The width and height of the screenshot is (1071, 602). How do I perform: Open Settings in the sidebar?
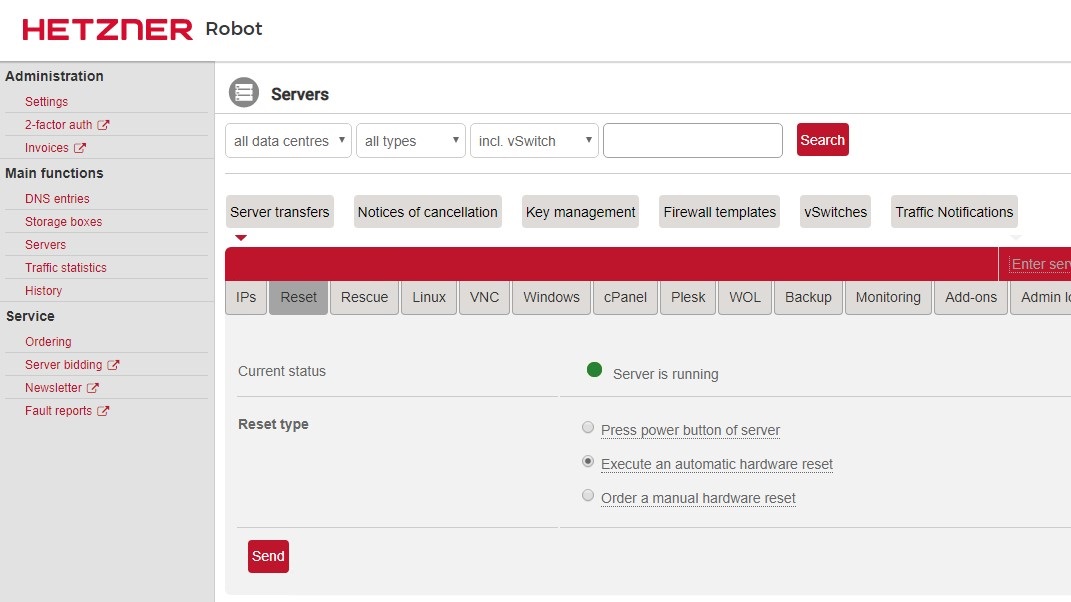point(46,102)
